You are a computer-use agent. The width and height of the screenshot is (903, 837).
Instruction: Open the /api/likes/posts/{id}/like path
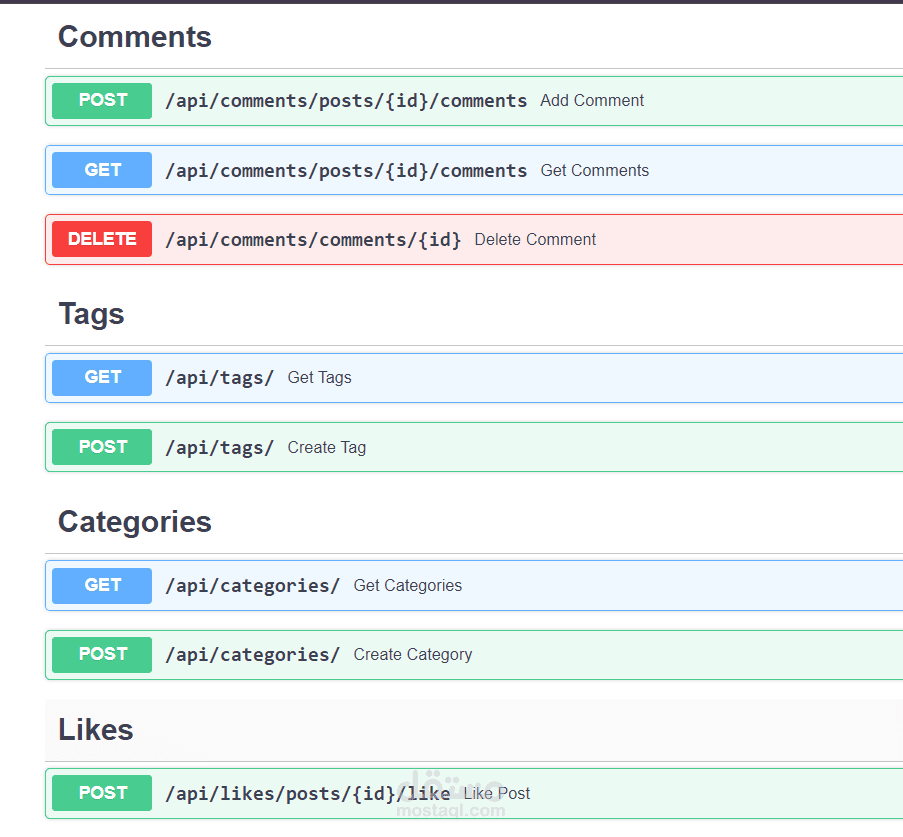(307, 794)
